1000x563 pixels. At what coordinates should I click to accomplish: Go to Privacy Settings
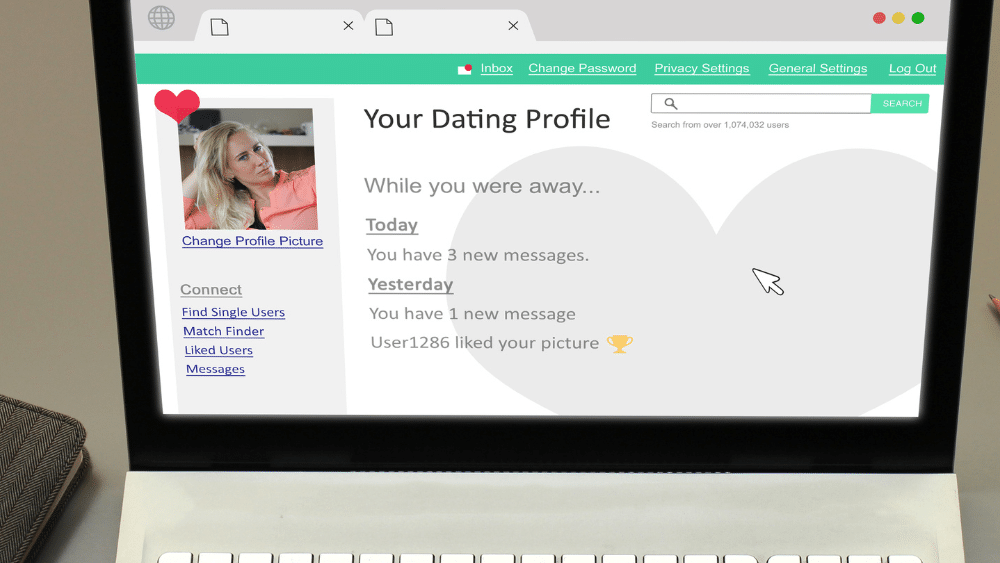(x=702, y=68)
